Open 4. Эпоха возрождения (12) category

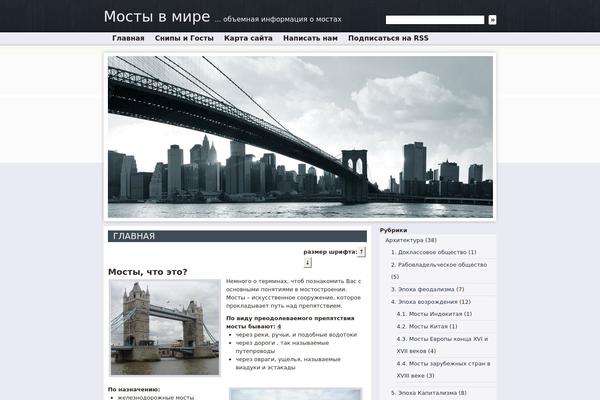430,302
